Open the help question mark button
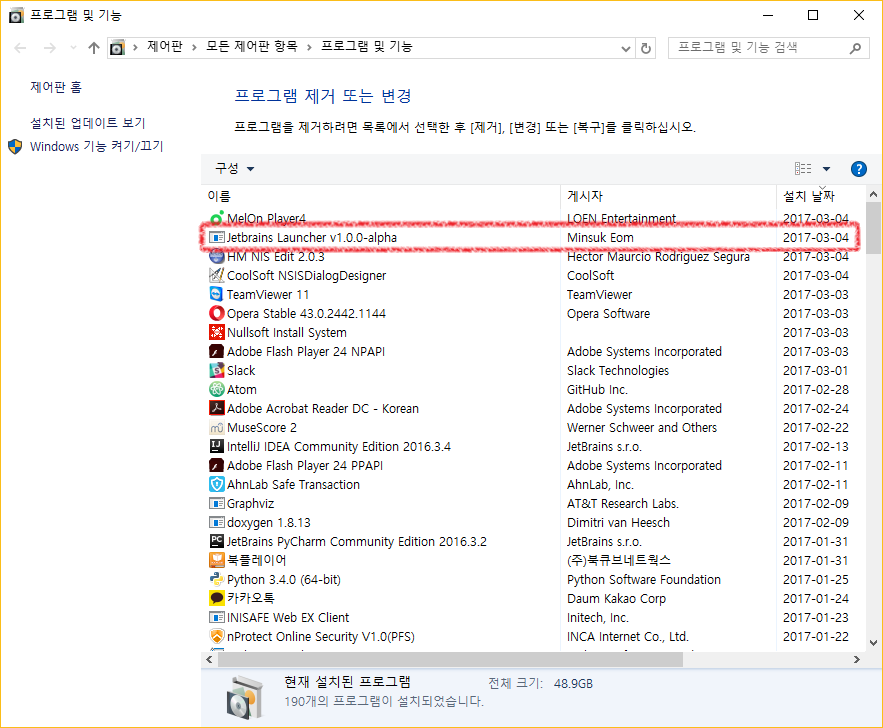883x728 pixels. [858, 169]
